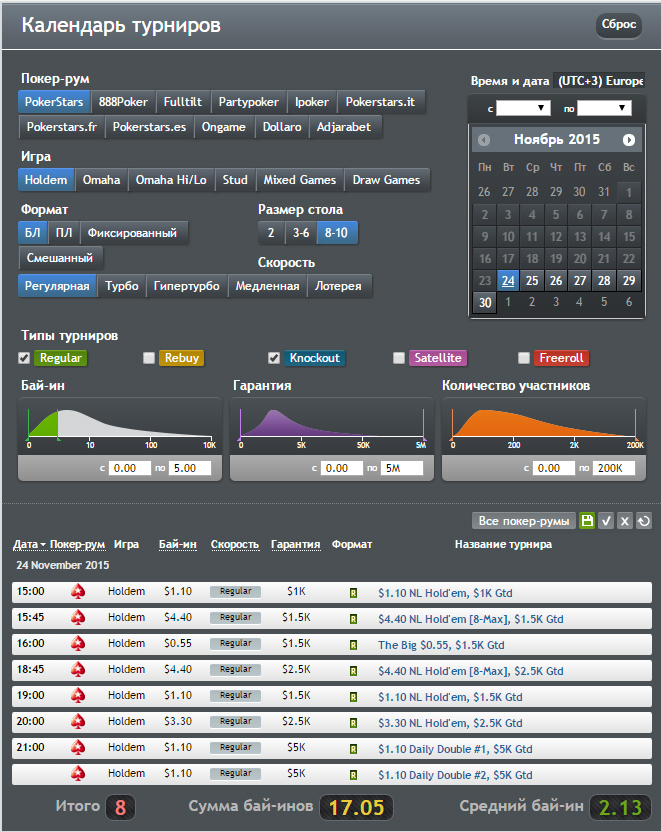661x832 pixels.
Task: Click the Сброс reset button
Action: (619, 24)
